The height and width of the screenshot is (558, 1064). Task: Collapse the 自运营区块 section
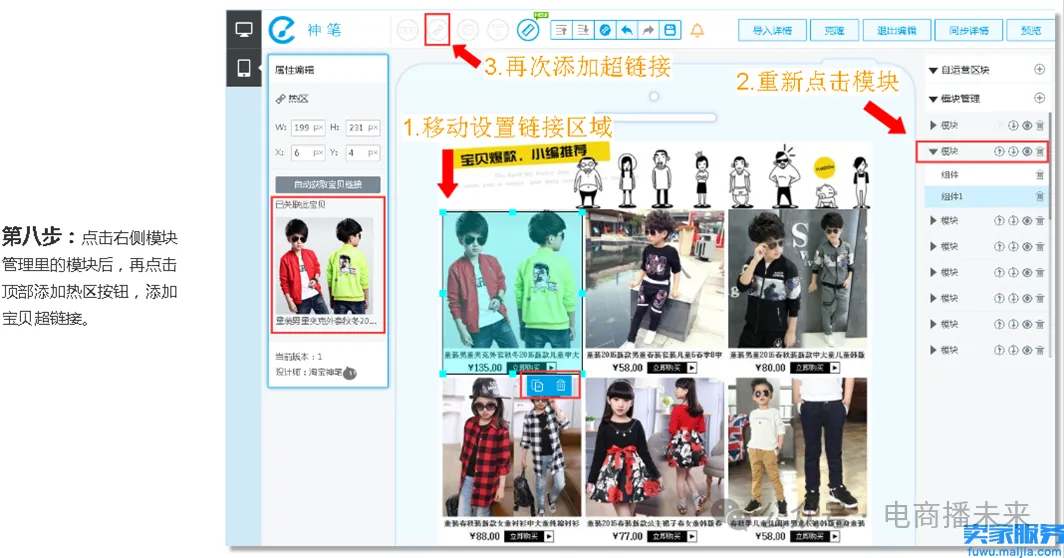(x=933, y=71)
